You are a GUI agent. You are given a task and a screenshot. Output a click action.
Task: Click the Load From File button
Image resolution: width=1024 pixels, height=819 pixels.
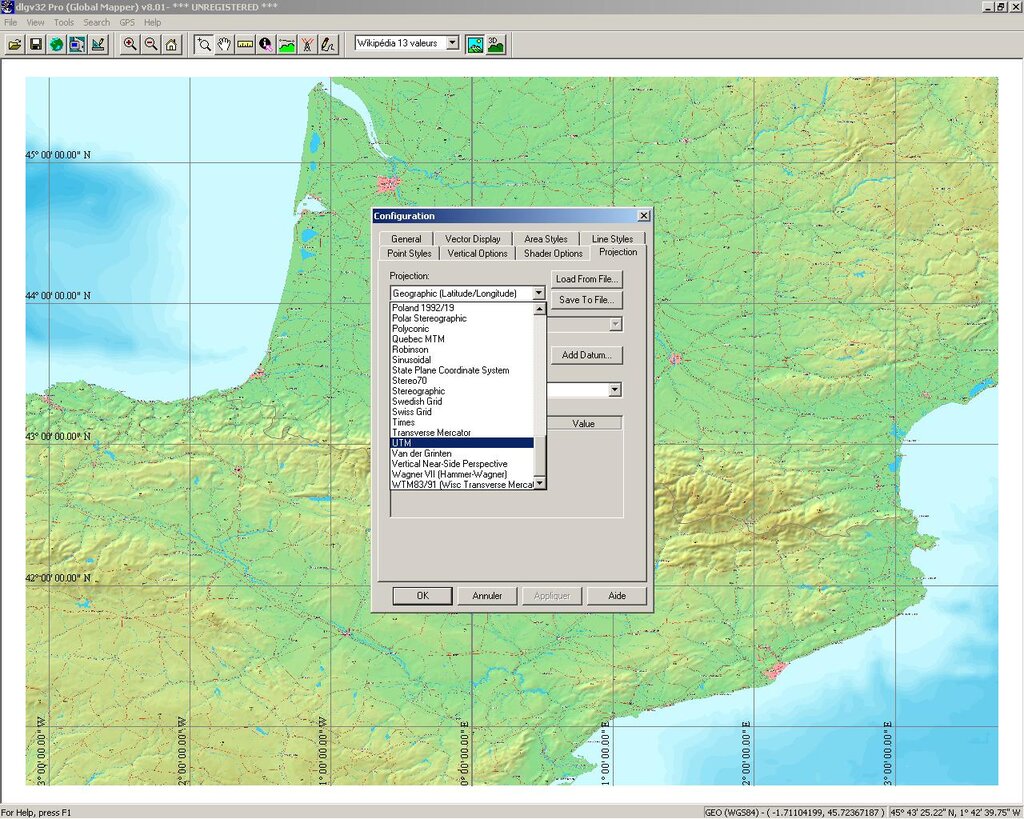[x=586, y=279]
